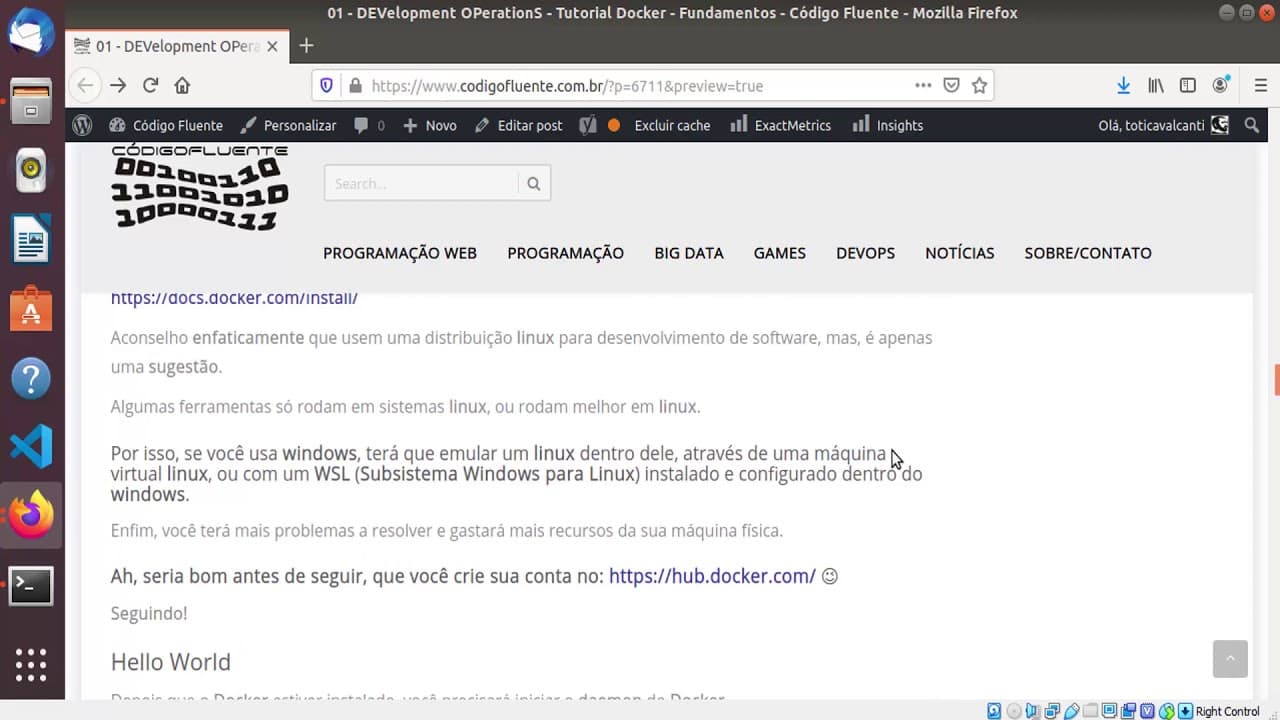This screenshot has width=1280, height=720.
Task: Open SOBRE/CONTATO nav menu
Action: [1088, 253]
